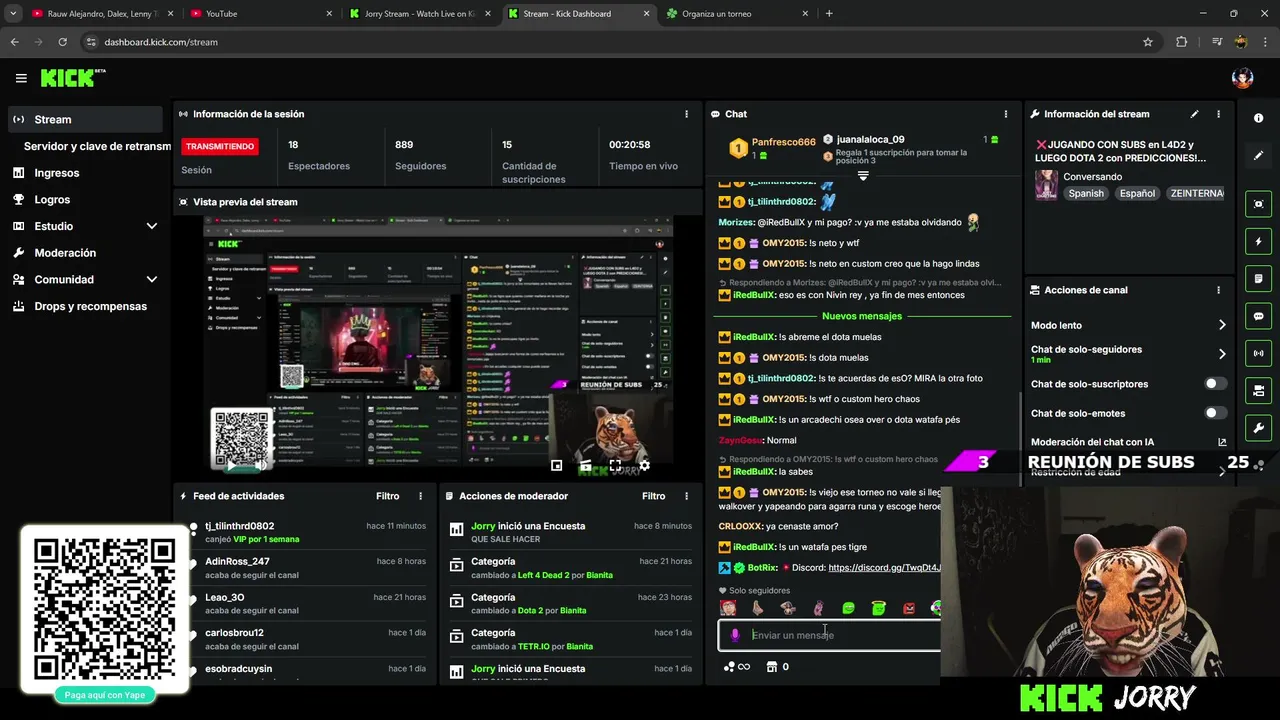This screenshot has height=720, width=1280.
Task: Open a new browser tab
Action: pyautogui.click(x=829, y=14)
